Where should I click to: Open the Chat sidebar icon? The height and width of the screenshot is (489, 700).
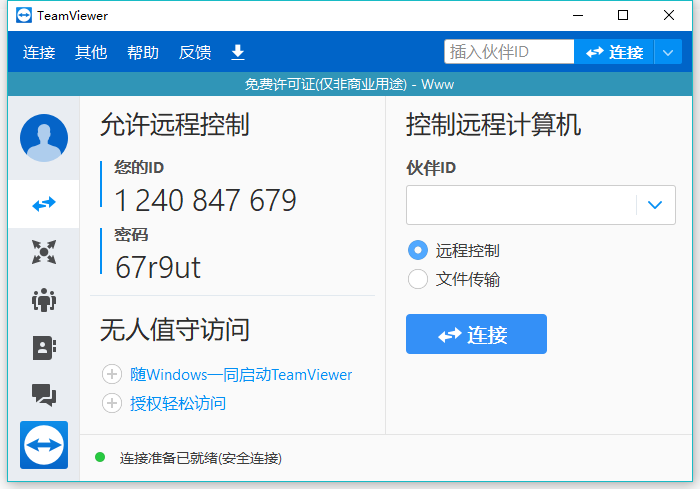tap(44, 395)
